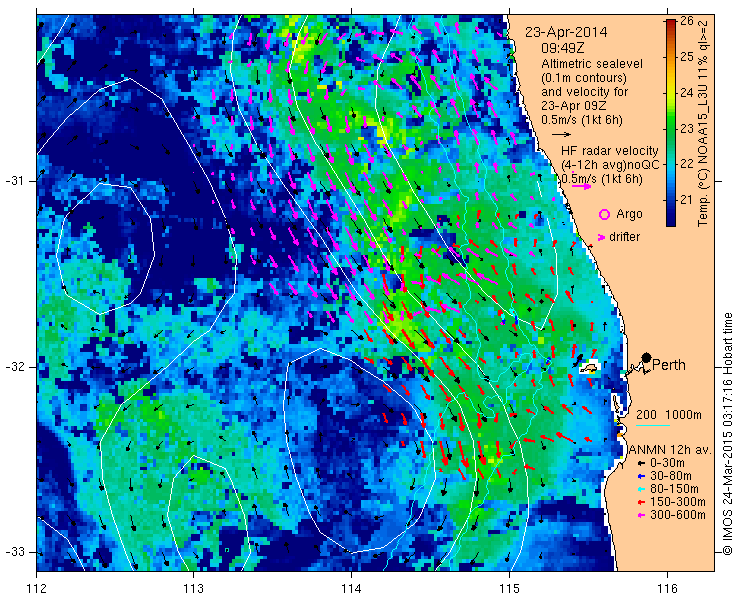This screenshot has height=600, width=740.
Task: Click the colorbar value '26'
Action: point(687,21)
